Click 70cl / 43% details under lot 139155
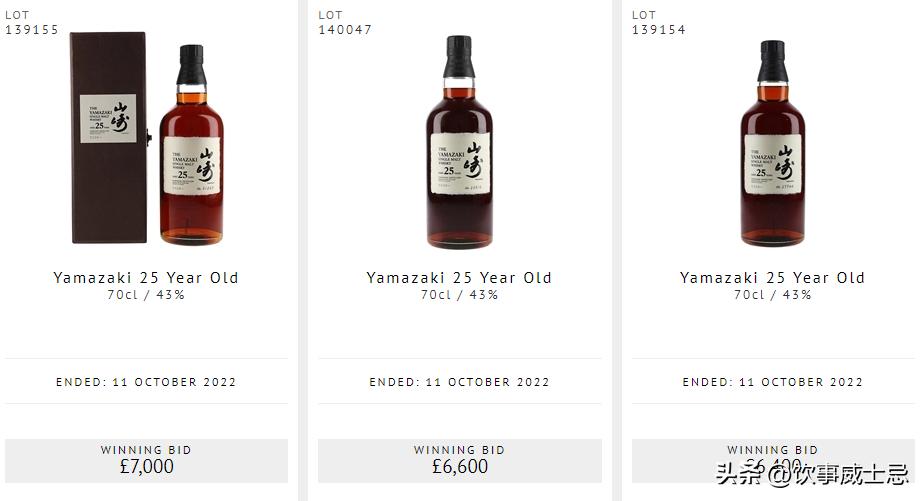The image size is (924, 501). (x=146, y=295)
